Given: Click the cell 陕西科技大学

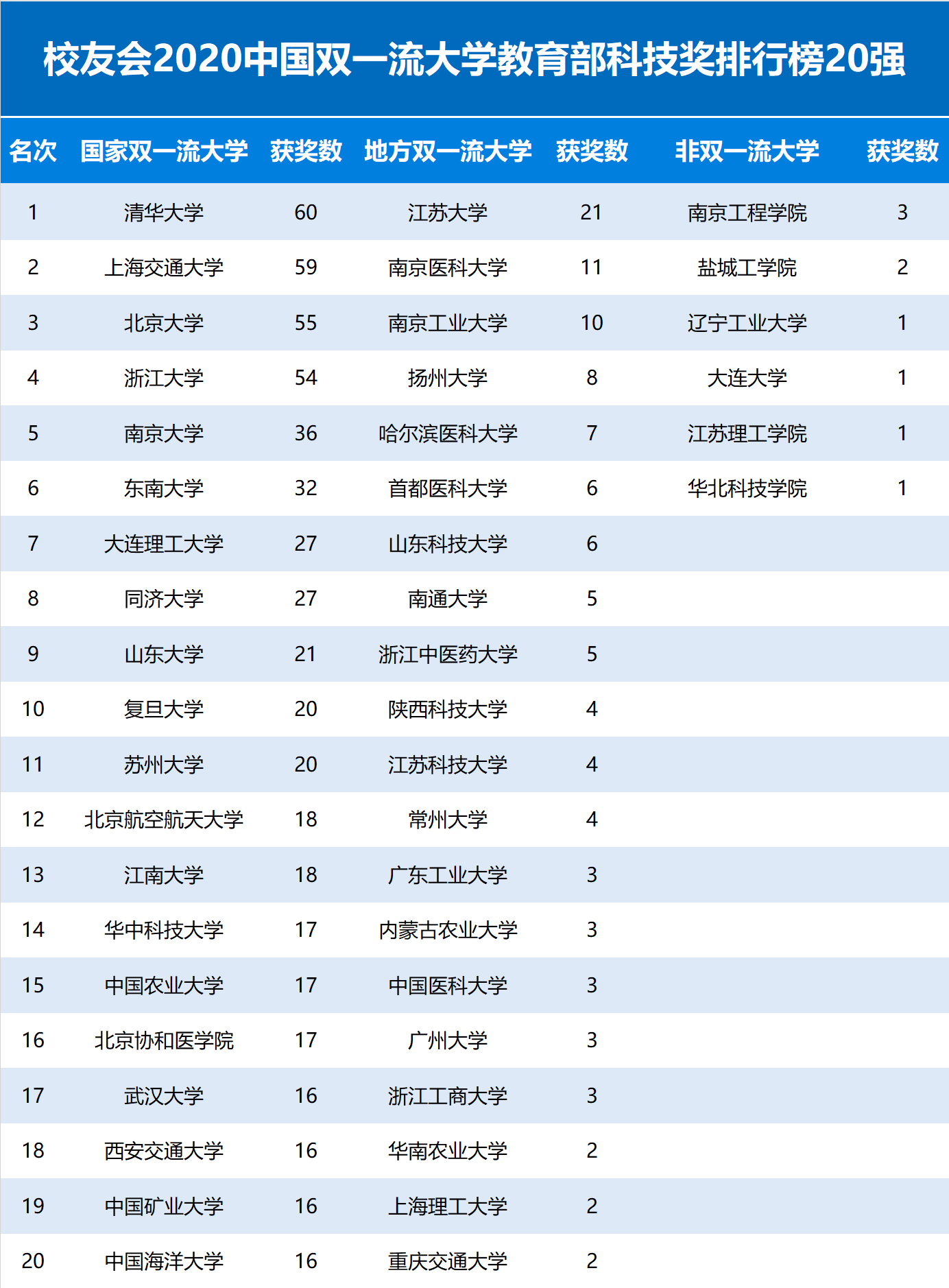Looking at the screenshot, I should (448, 709).
